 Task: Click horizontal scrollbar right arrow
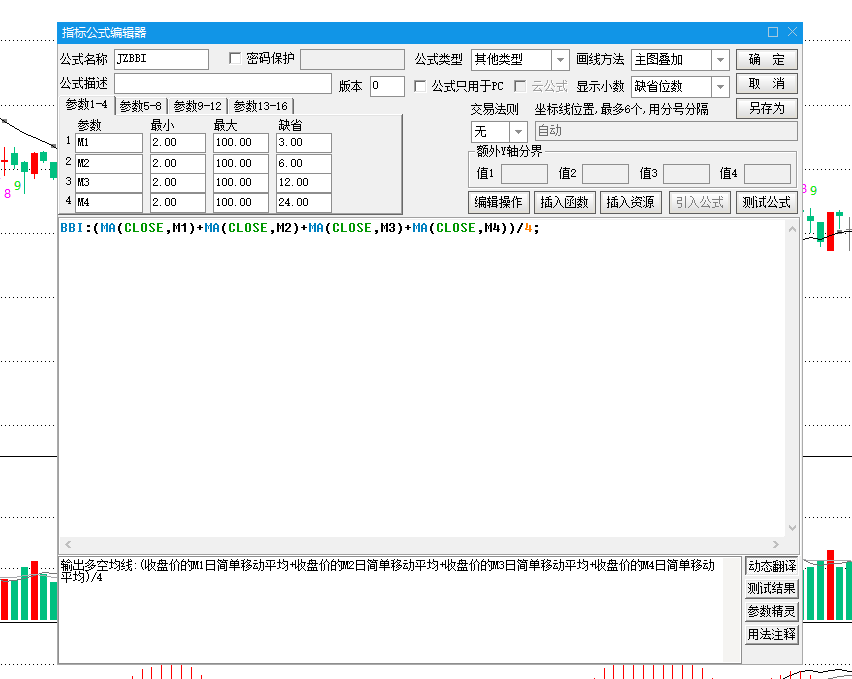click(x=776, y=544)
